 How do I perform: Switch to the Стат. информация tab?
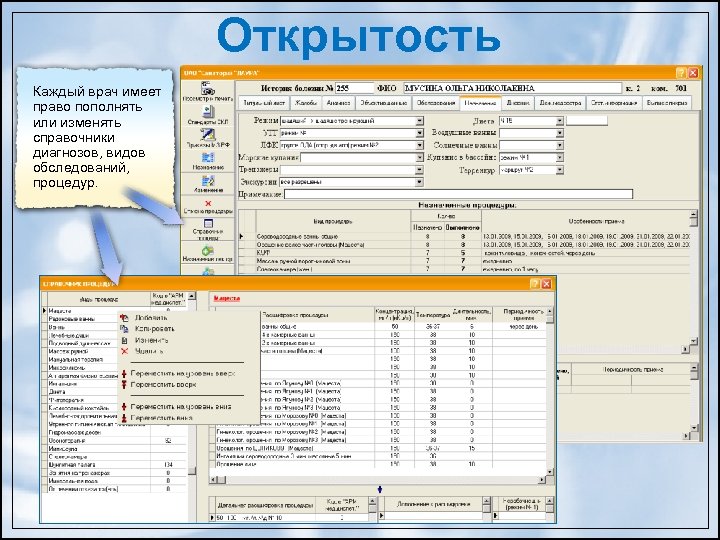613,103
